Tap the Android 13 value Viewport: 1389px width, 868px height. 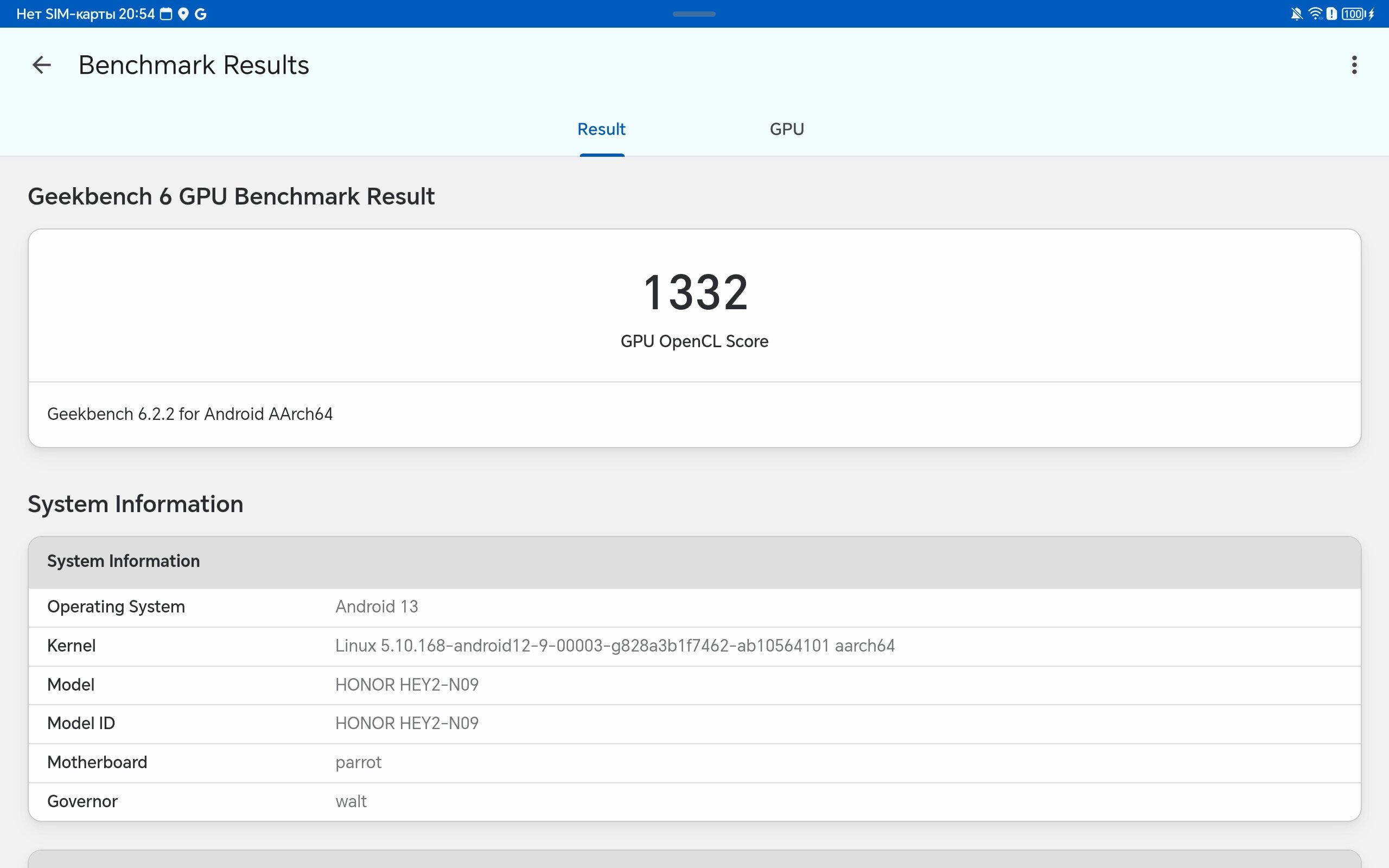[x=377, y=607]
